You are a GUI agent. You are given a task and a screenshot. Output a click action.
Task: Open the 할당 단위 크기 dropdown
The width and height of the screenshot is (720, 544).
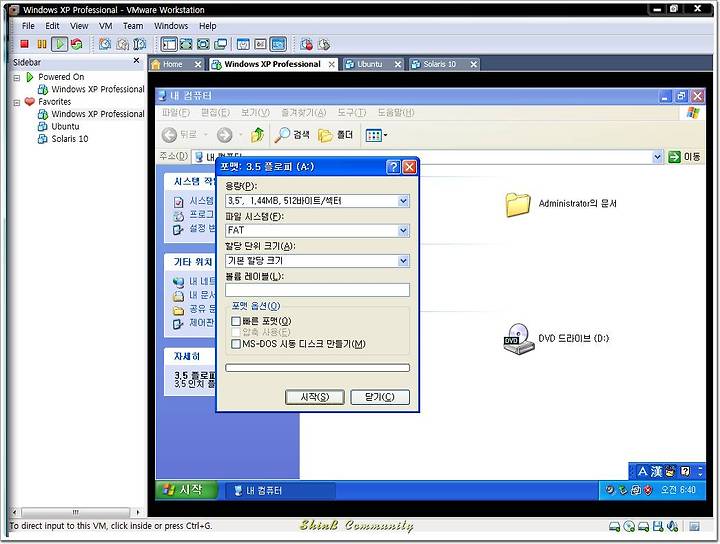[403, 261]
